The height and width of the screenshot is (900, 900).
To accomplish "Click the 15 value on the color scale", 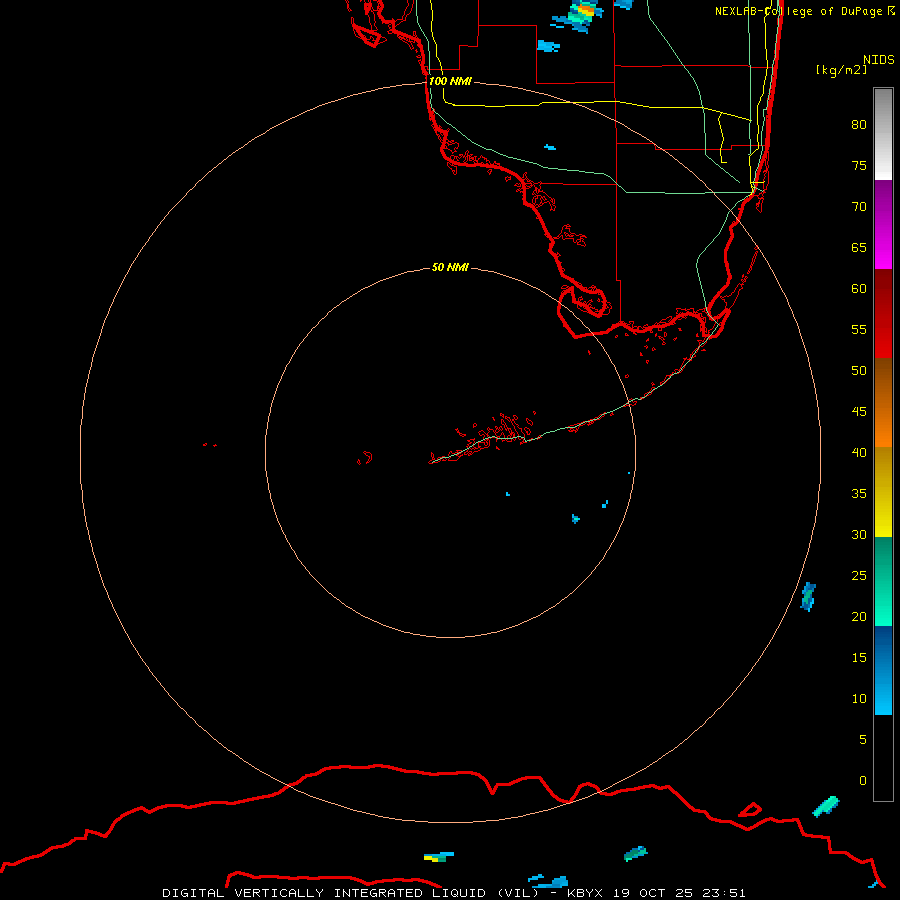I will point(859,658).
